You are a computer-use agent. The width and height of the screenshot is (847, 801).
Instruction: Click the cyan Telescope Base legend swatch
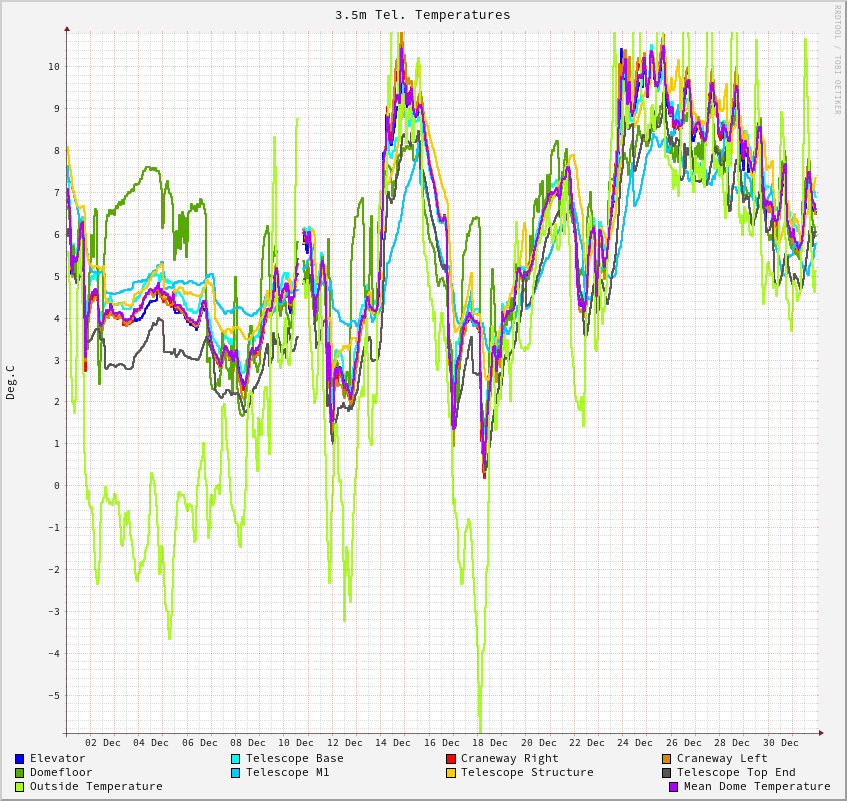[236, 759]
